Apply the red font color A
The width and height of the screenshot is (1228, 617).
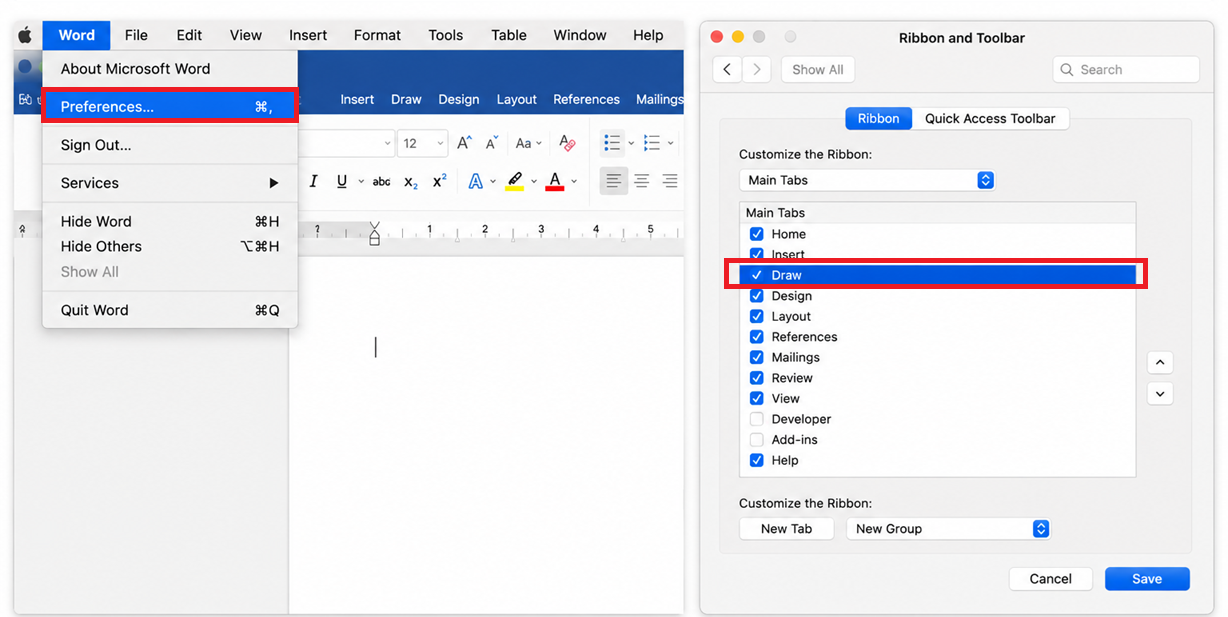(555, 181)
